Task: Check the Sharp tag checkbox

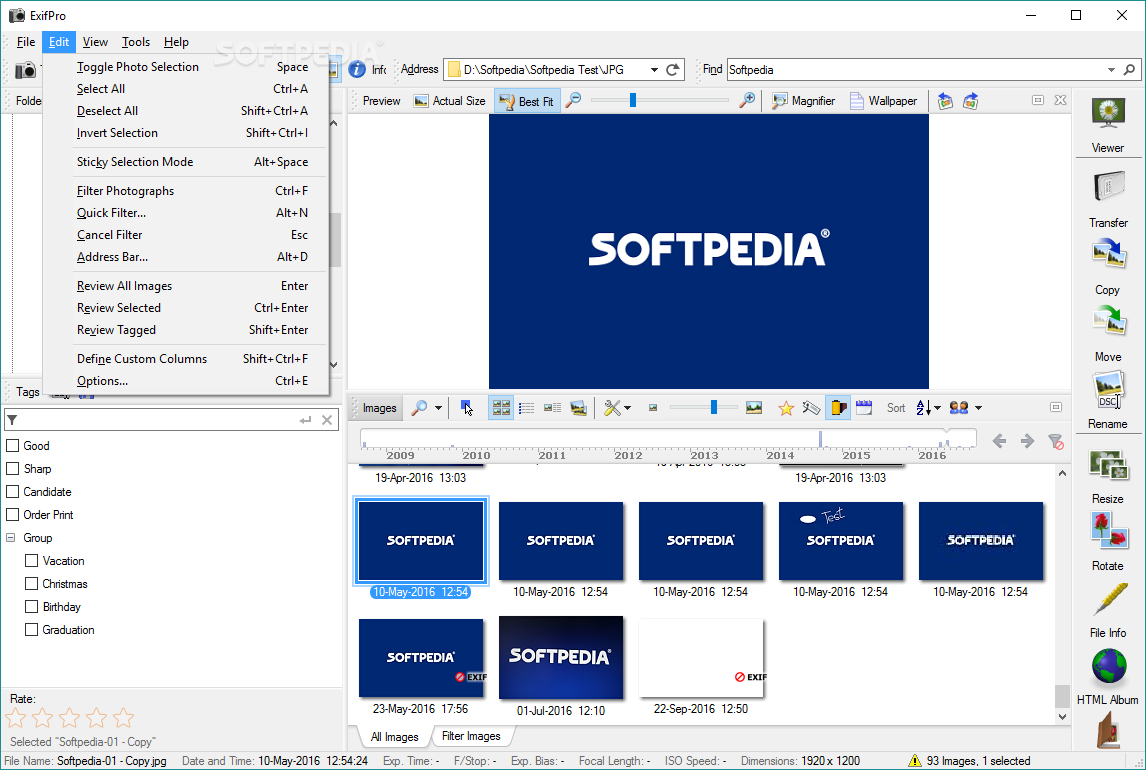Action: (x=12, y=468)
